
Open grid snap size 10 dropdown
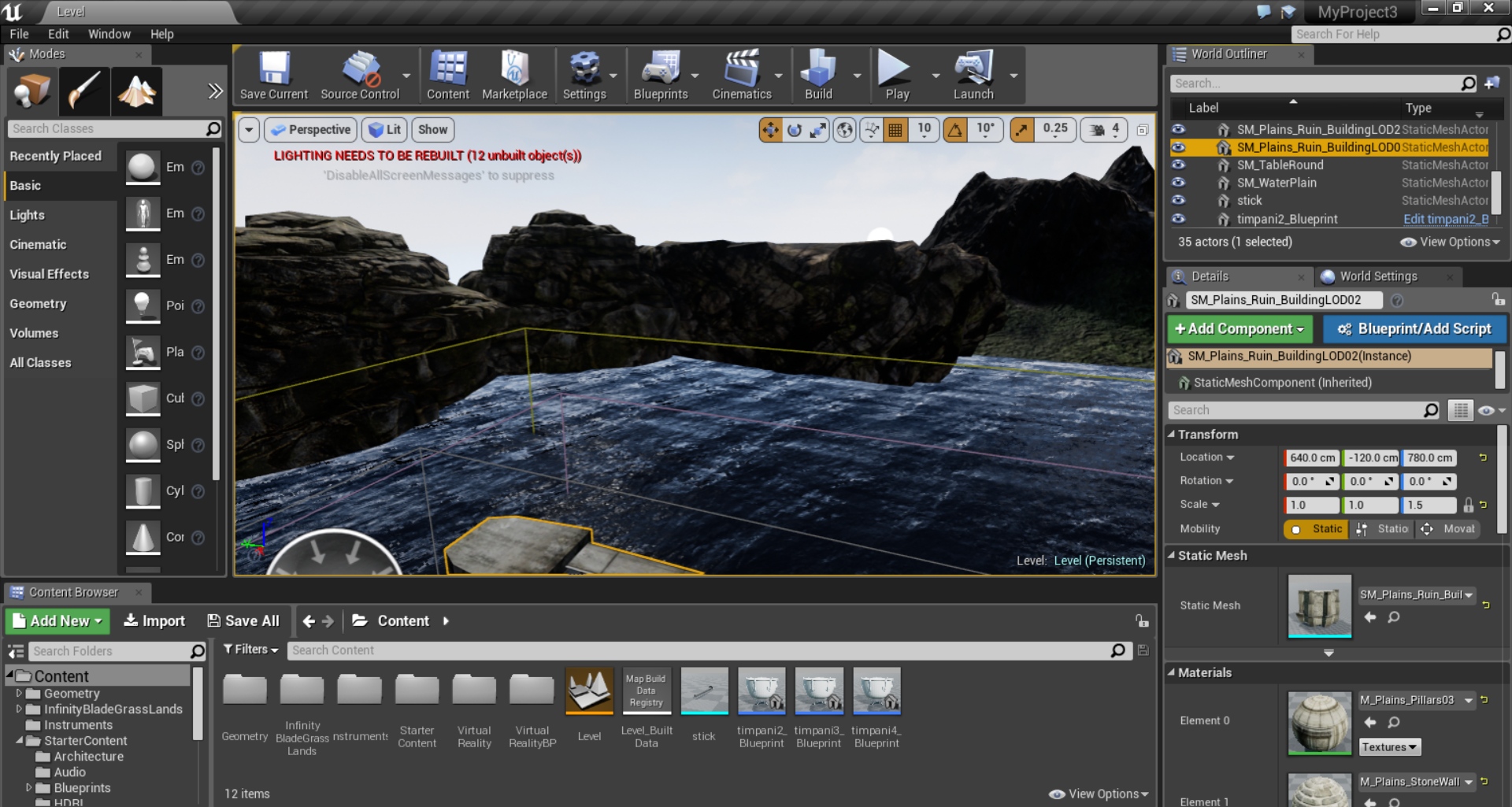[924, 130]
